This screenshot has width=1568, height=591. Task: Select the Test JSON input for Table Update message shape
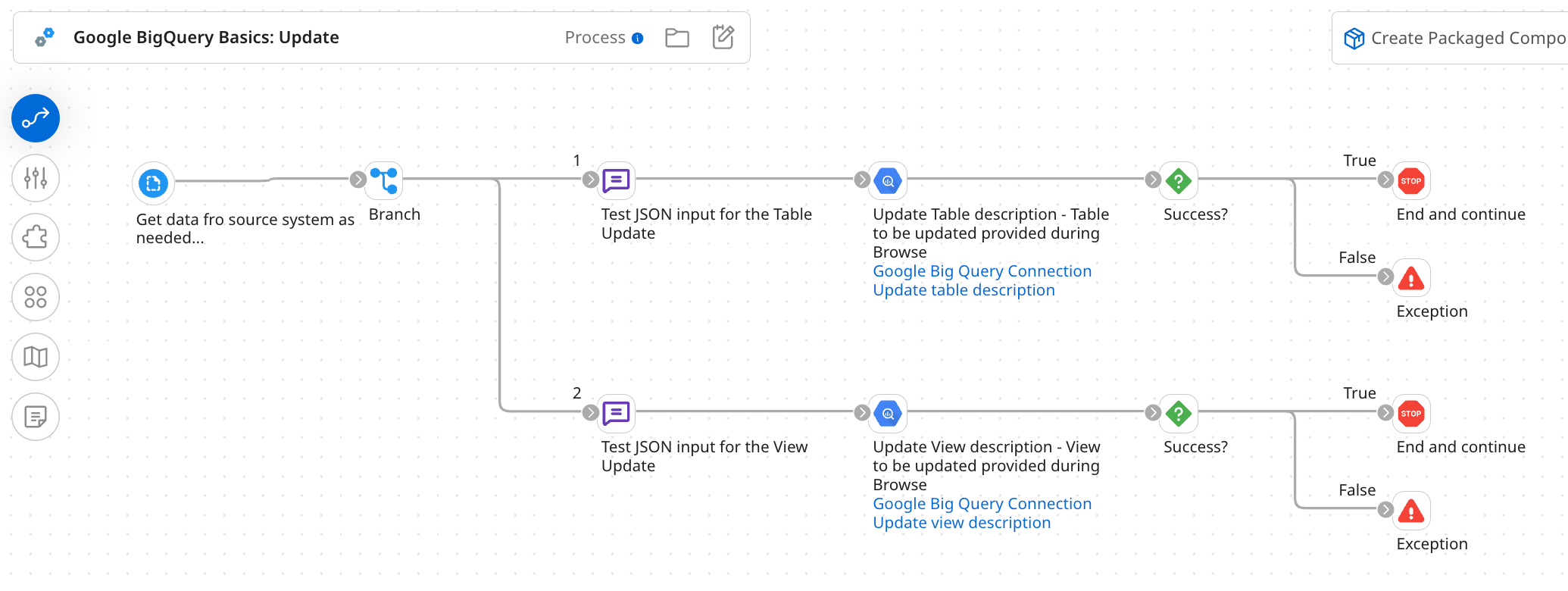616,180
